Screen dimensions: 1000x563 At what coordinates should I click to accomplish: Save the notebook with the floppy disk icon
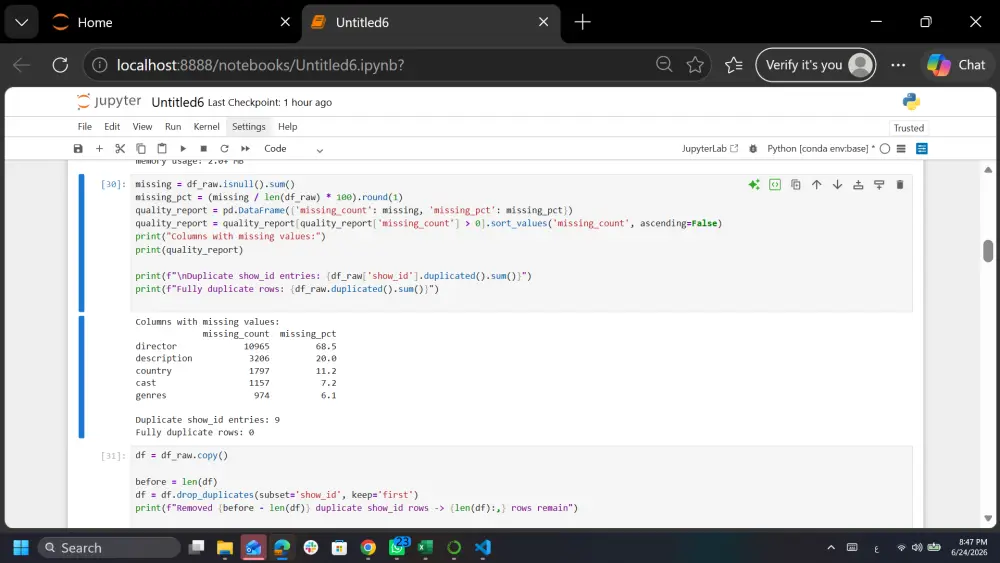[78, 149]
